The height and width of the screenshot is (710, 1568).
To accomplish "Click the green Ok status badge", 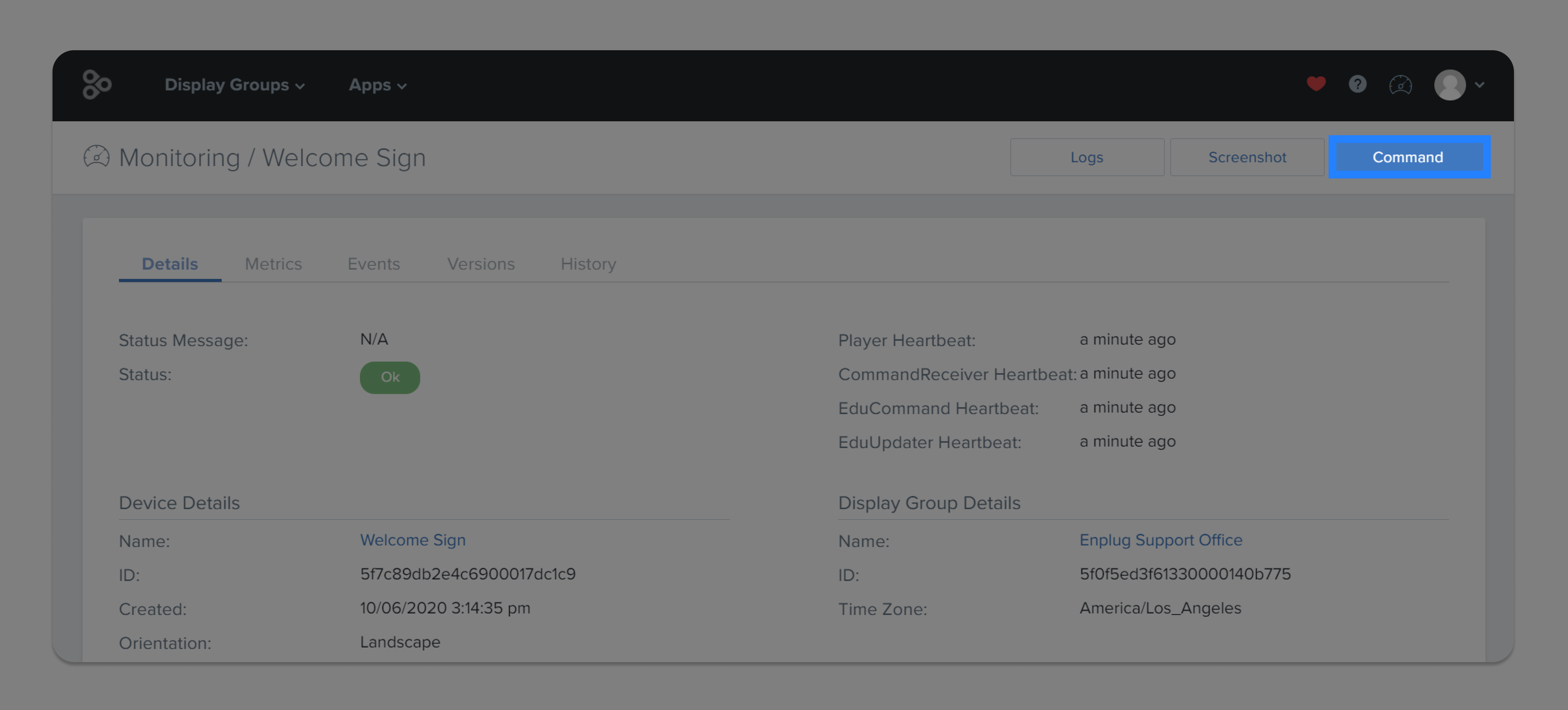I will 390,377.
